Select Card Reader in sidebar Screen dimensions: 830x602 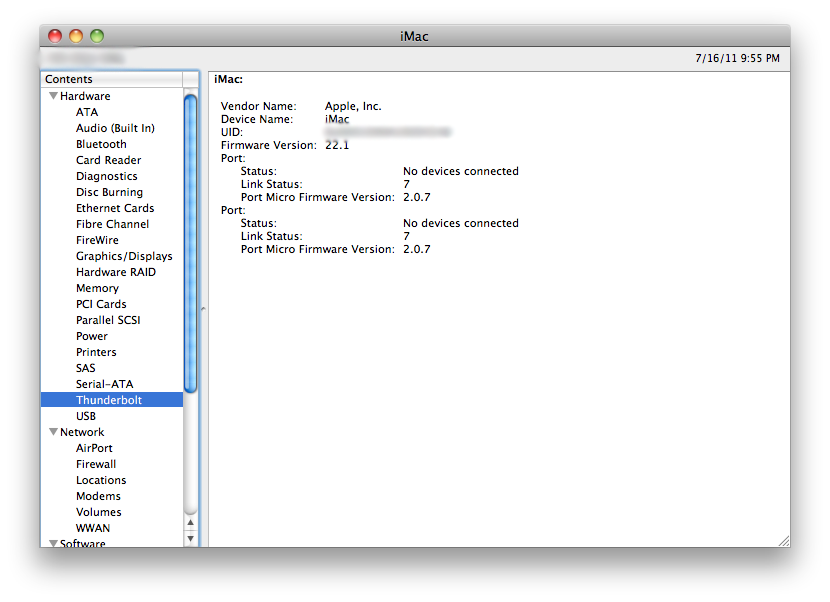coord(109,160)
